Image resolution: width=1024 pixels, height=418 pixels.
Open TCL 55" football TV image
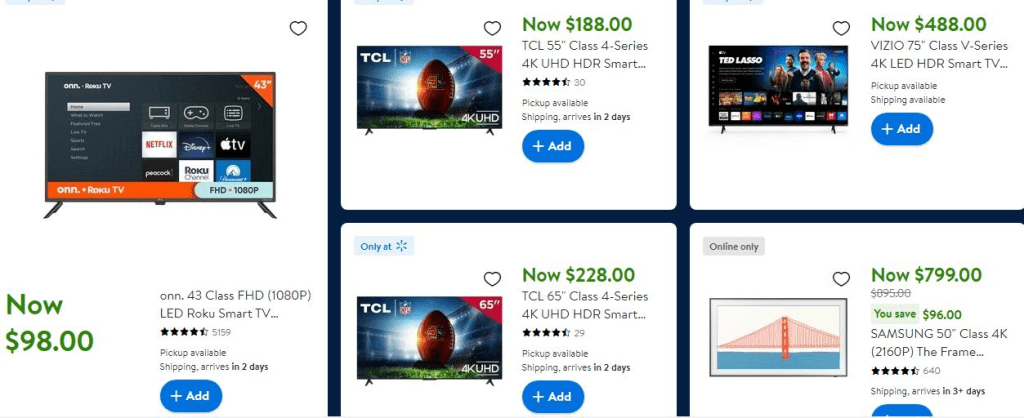(x=430, y=90)
